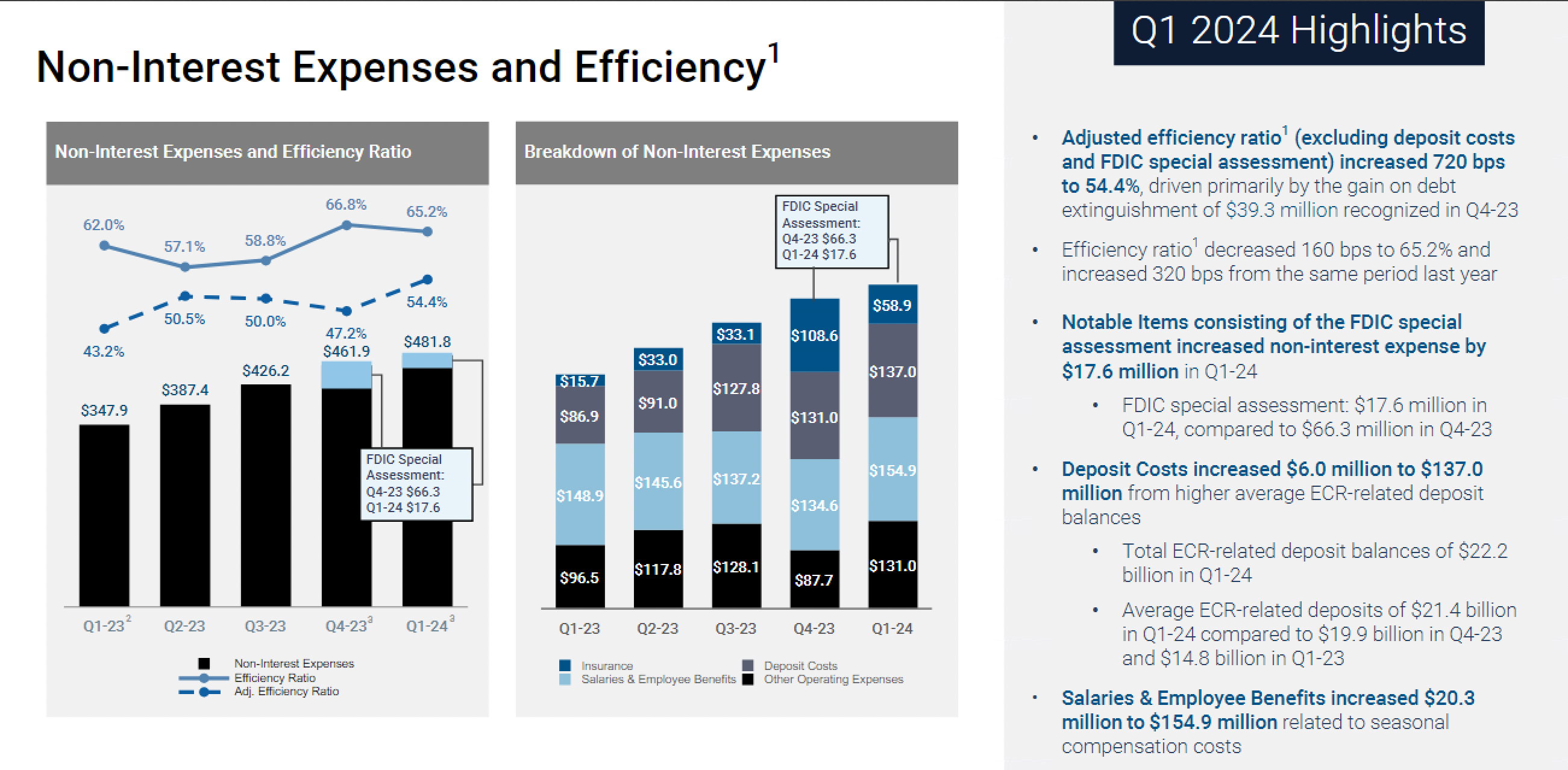Click the 'Total ECR-related deposit balances' sub-bullet

[x=1315, y=562]
